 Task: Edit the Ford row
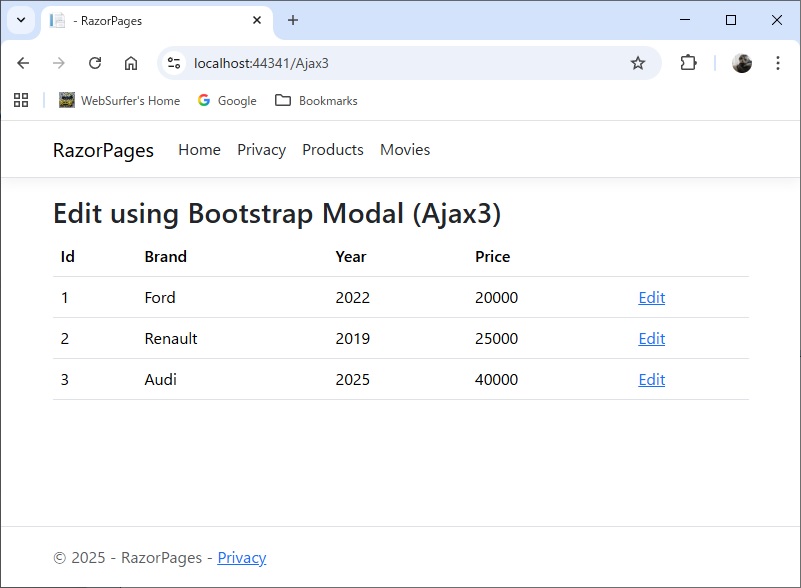coord(651,297)
